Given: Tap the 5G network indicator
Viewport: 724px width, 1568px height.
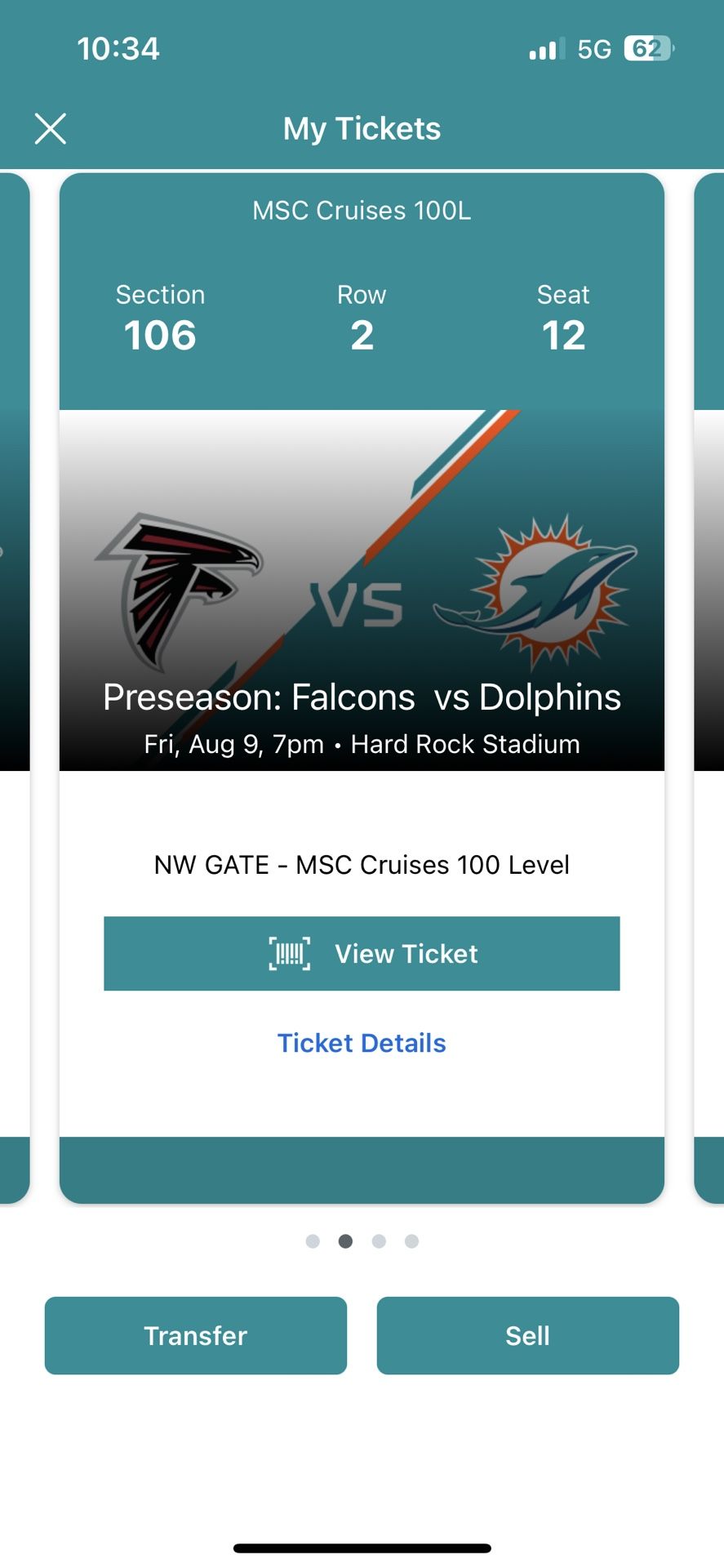Looking at the screenshot, I should click(594, 50).
